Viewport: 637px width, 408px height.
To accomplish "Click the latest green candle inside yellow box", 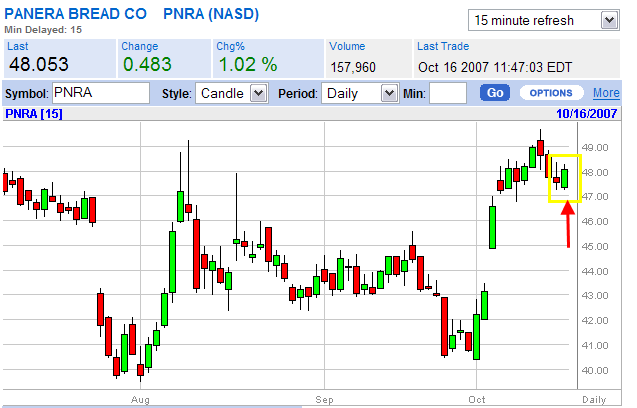I will (x=565, y=178).
